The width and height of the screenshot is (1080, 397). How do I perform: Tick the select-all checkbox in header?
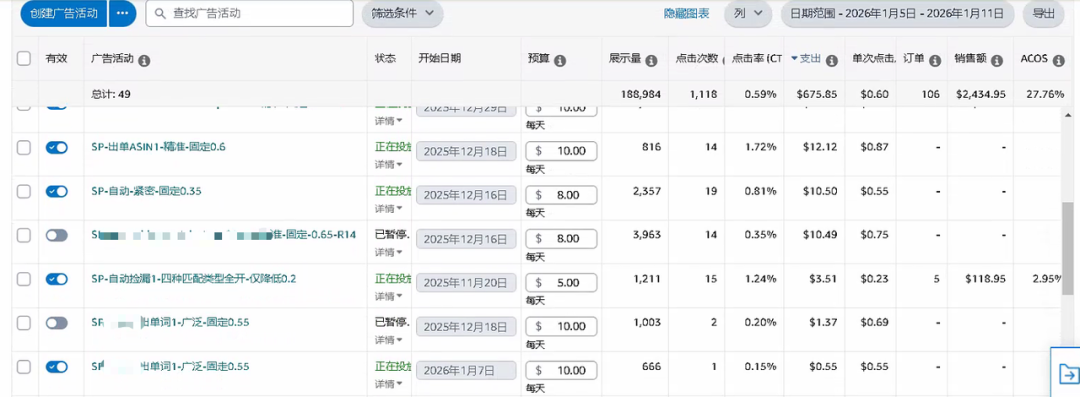(x=24, y=59)
